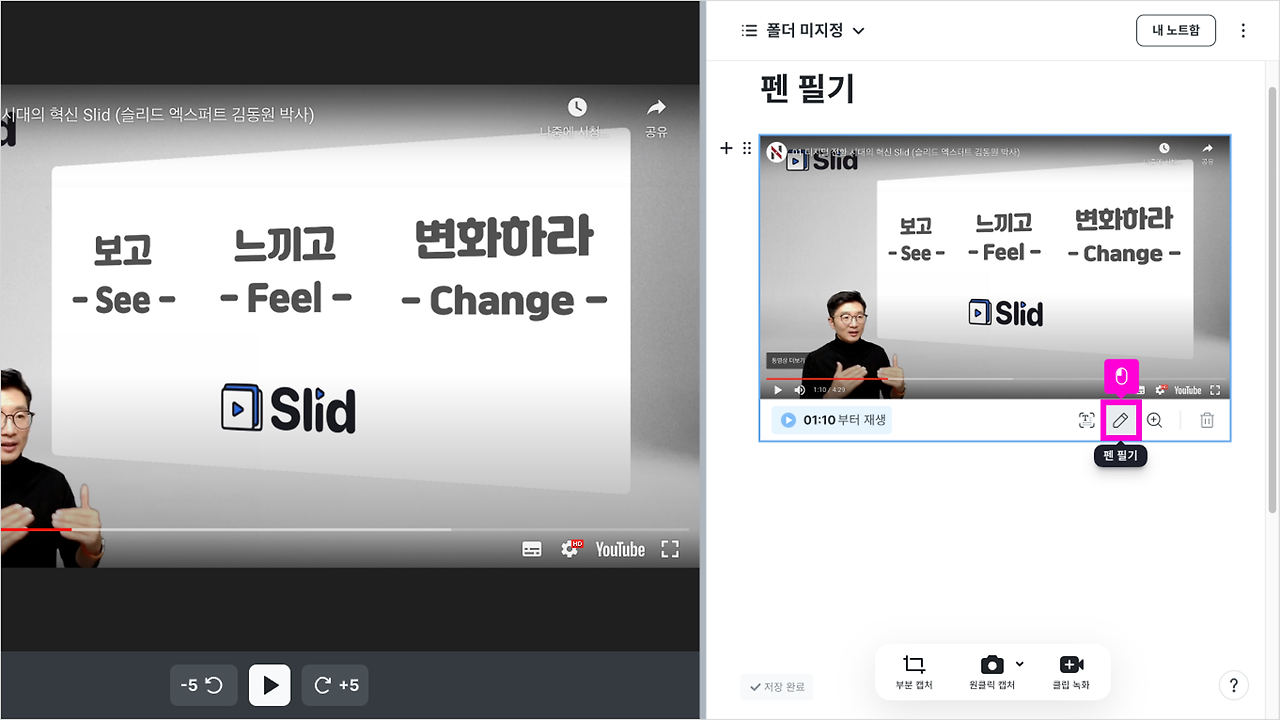The image size is (1280, 720).
Task: Click the folder list icon beside 폴더 미지정
Action: click(x=748, y=30)
